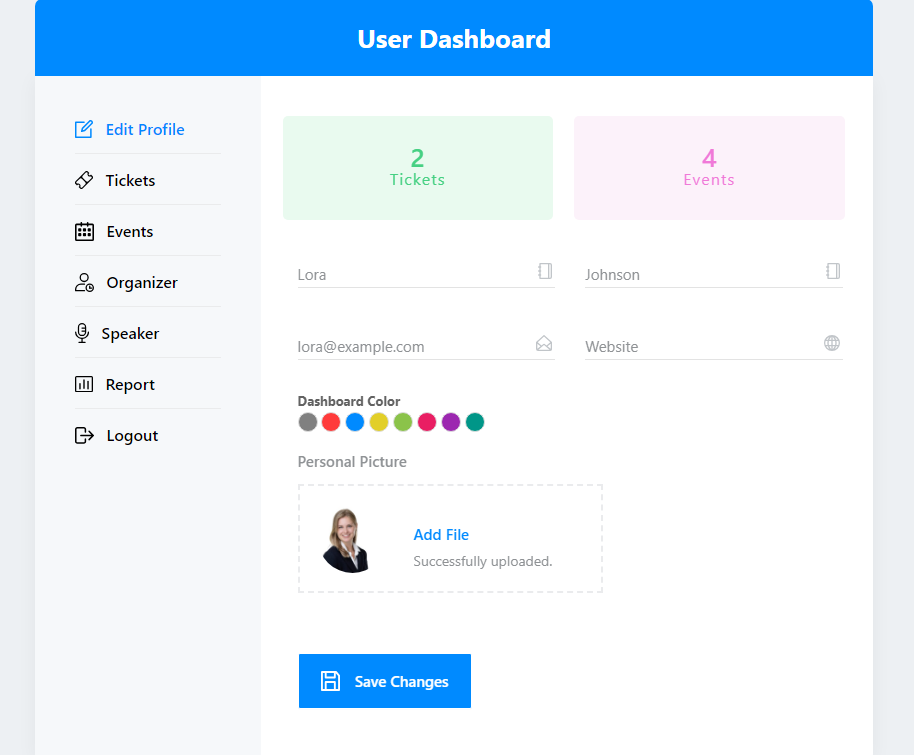Image resolution: width=914 pixels, height=755 pixels.
Task: Click the Website input field
Action: 700,346
